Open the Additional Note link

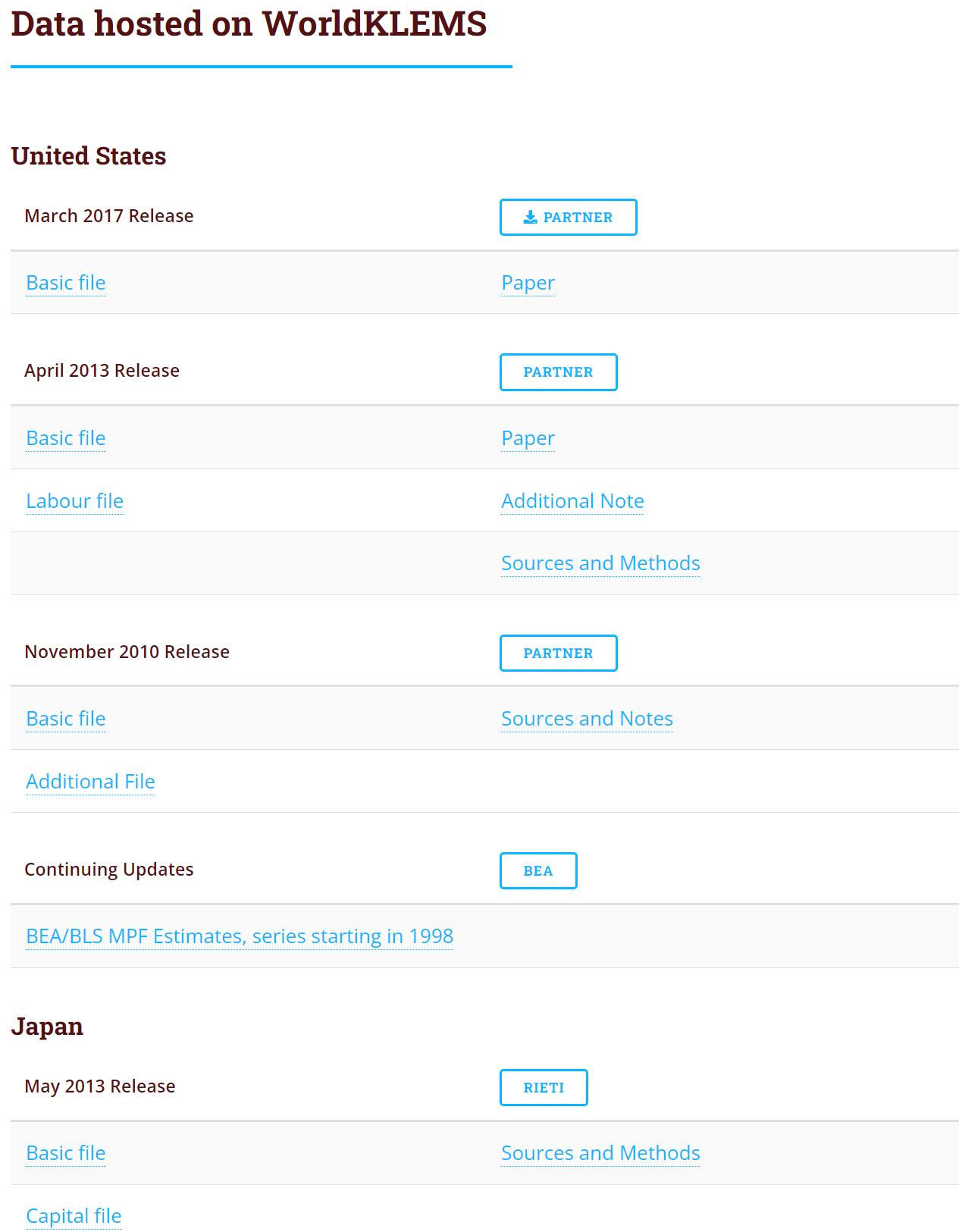[x=572, y=501]
